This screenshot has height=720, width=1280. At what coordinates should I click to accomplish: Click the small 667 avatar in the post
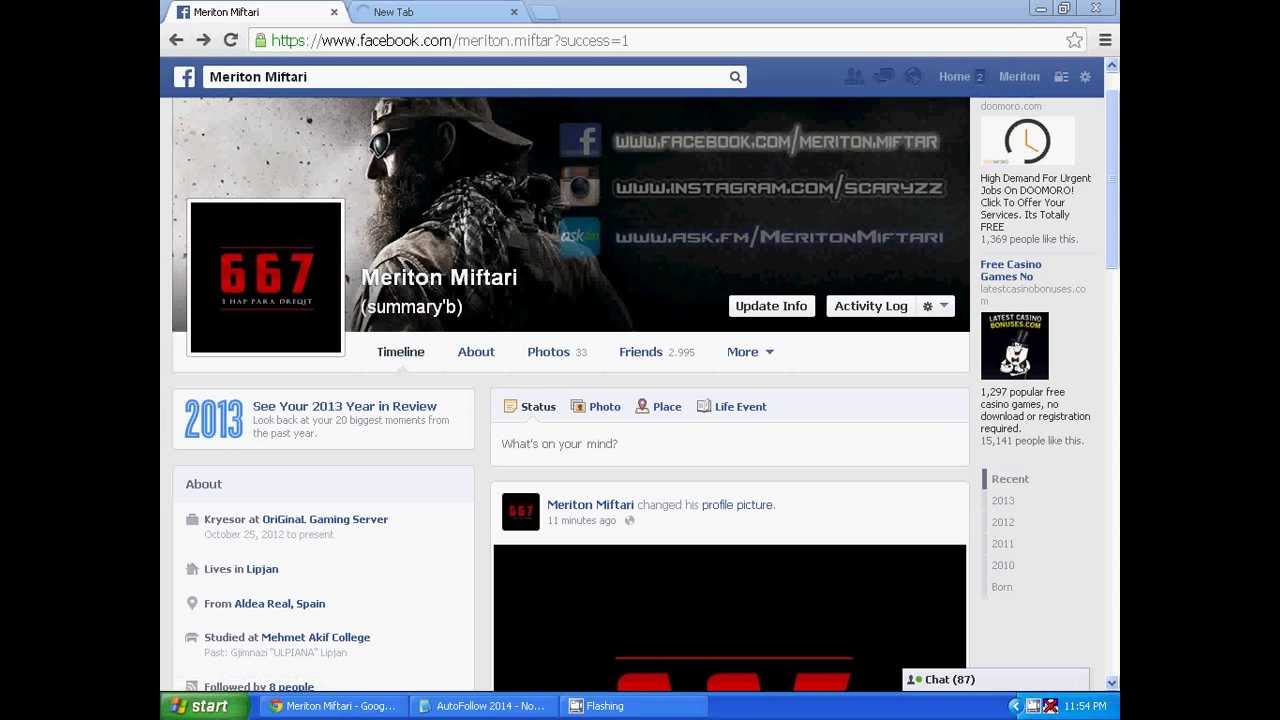click(520, 511)
